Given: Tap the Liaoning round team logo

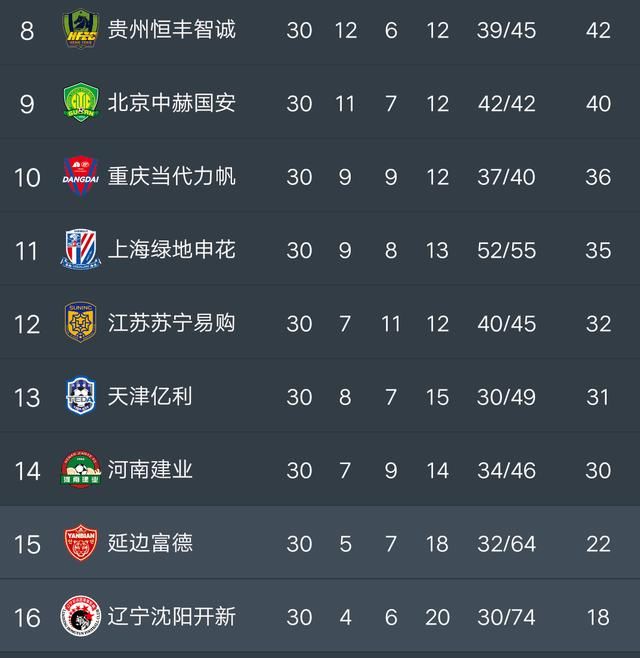Looking at the screenshot, I should pos(81,616).
